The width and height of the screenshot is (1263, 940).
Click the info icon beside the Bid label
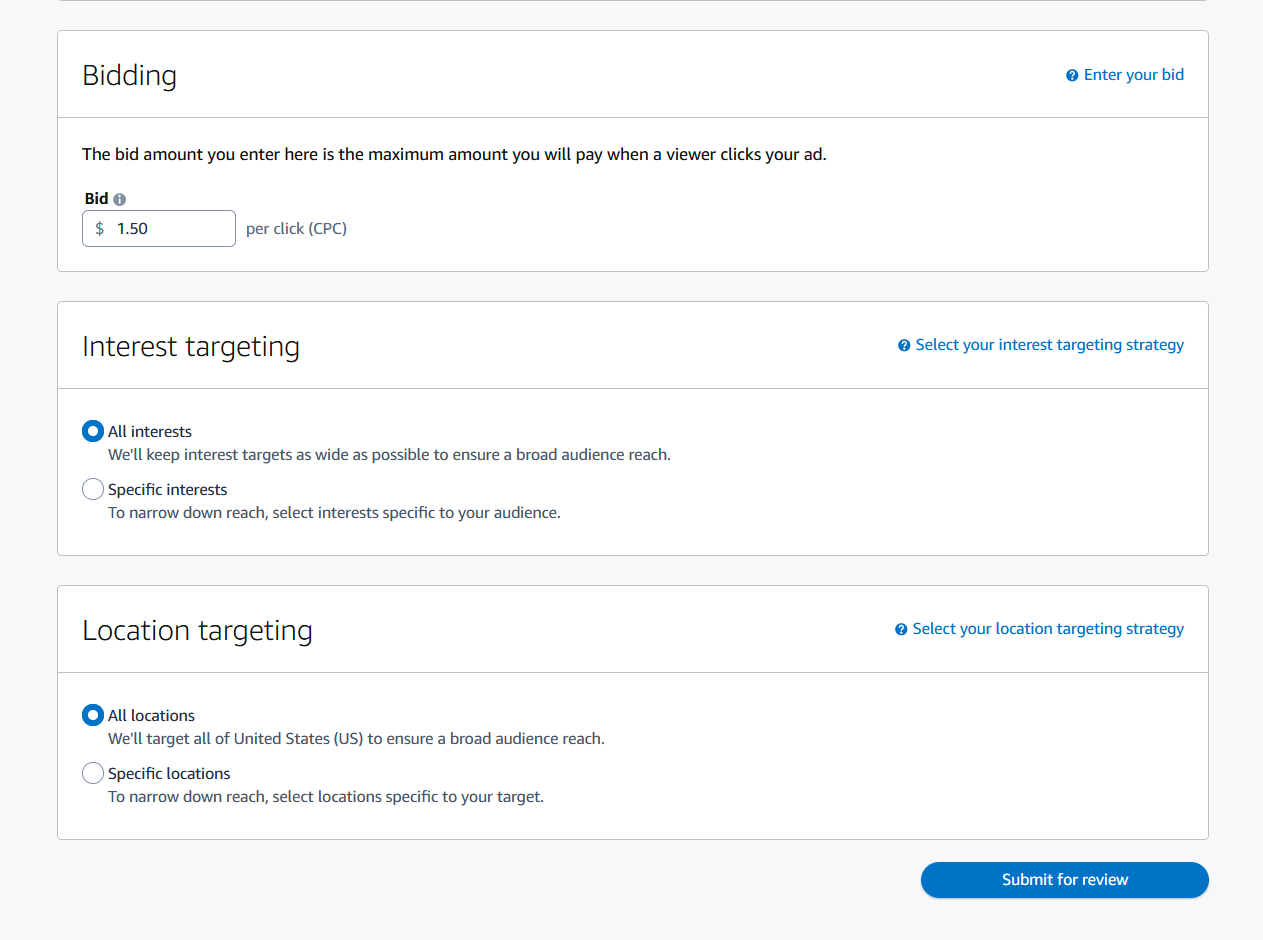pos(119,198)
